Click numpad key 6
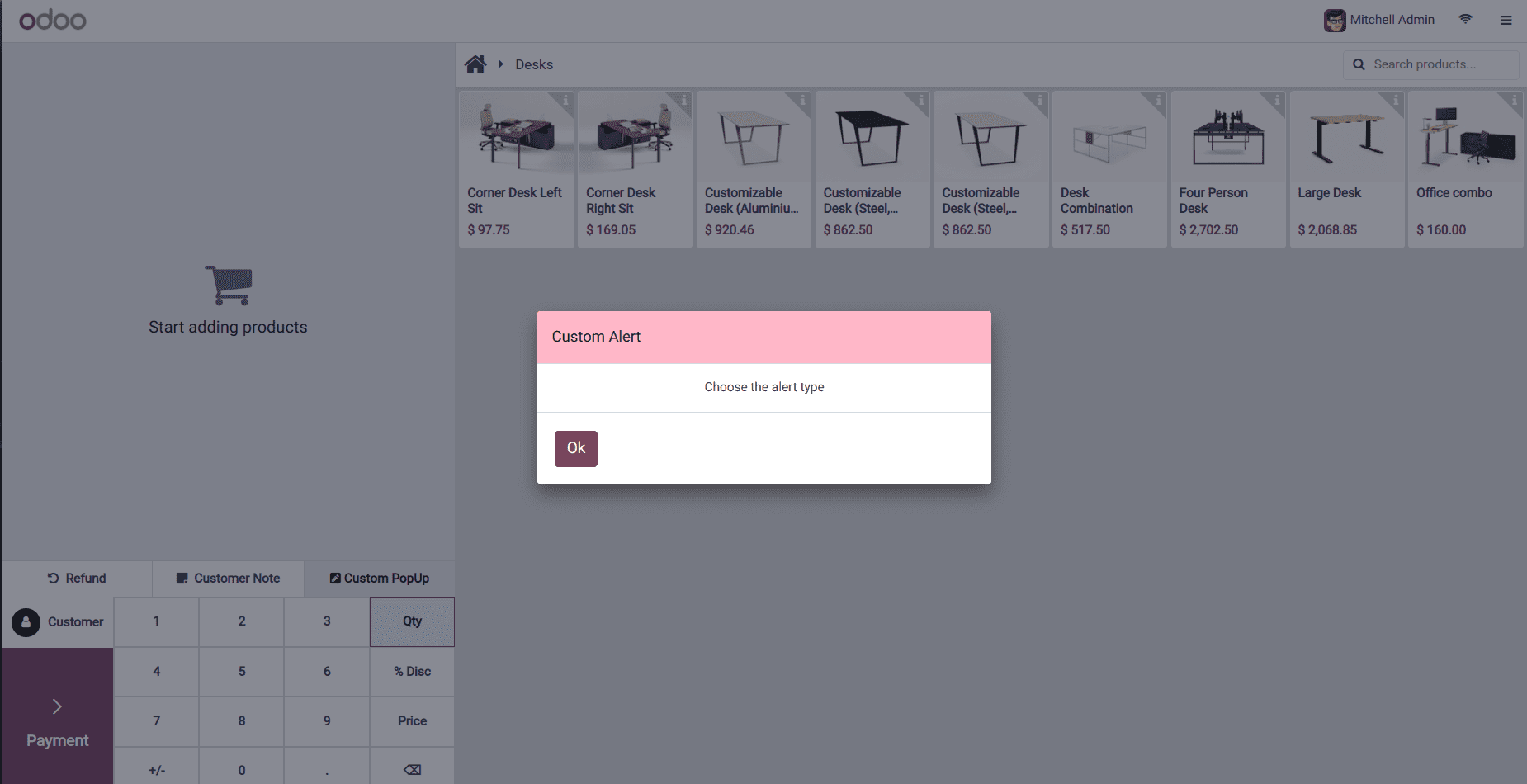Image resolution: width=1527 pixels, height=784 pixels. (x=327, y=672)
